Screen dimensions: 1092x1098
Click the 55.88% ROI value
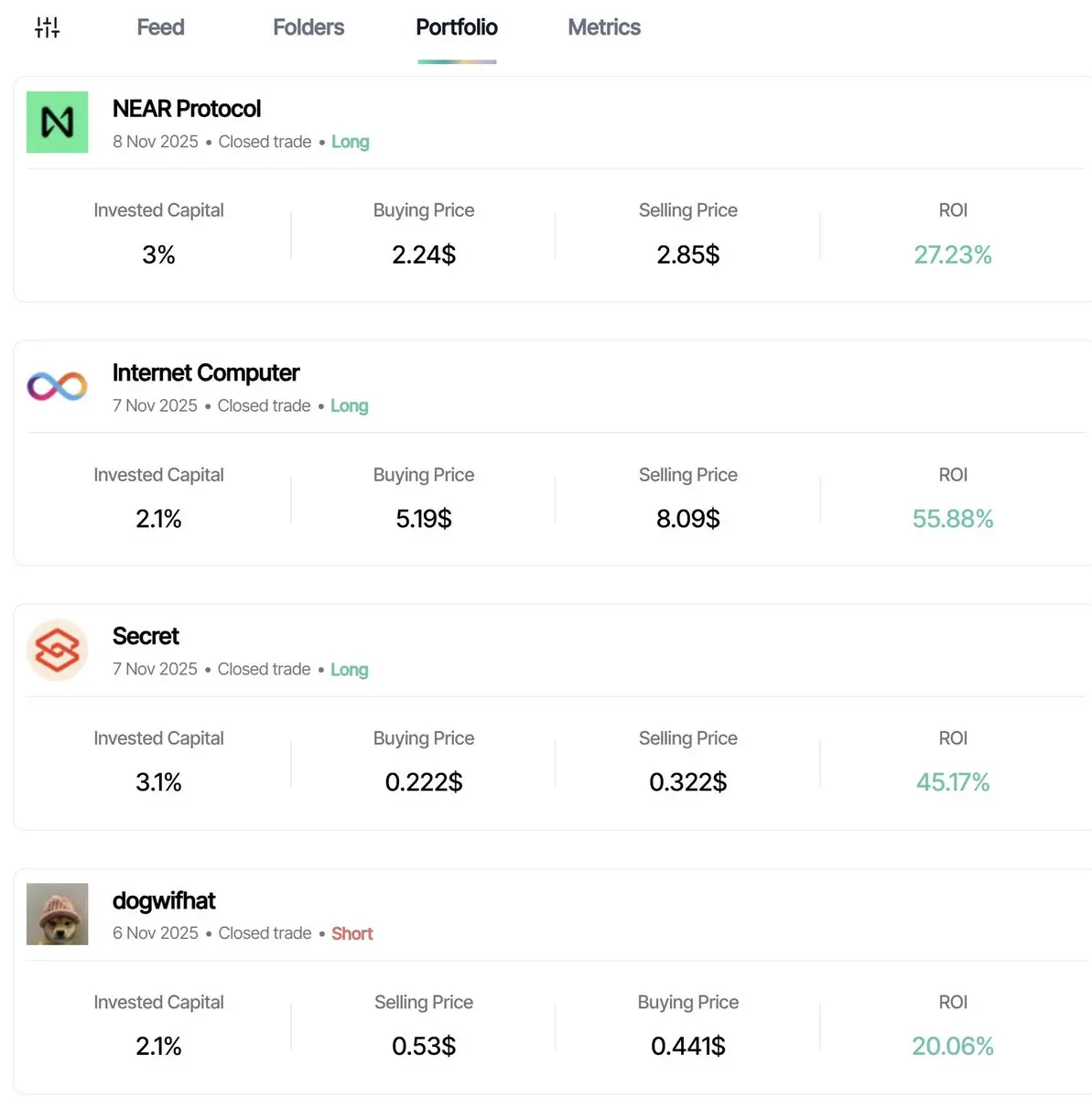coord(952,519)
